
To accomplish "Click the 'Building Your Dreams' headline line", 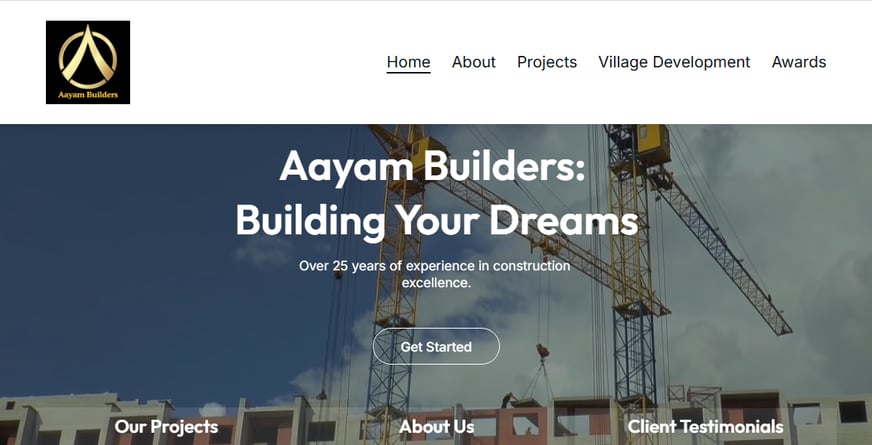I will [x=437, y=220].
